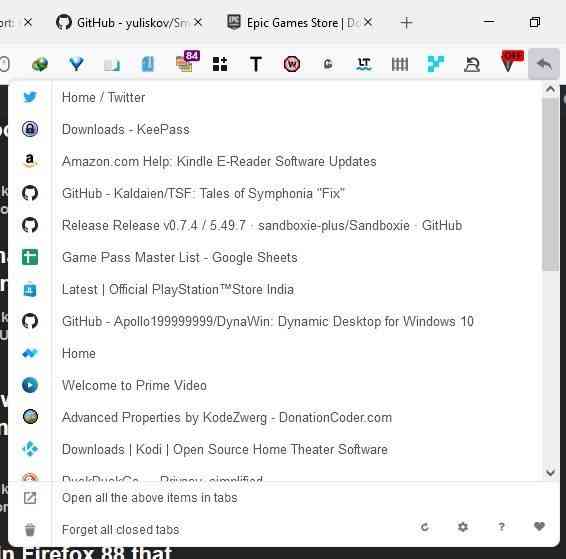Click the vertical bars extension icon
The height and width of the screenshot is (559, 566).
pos(400,64)
